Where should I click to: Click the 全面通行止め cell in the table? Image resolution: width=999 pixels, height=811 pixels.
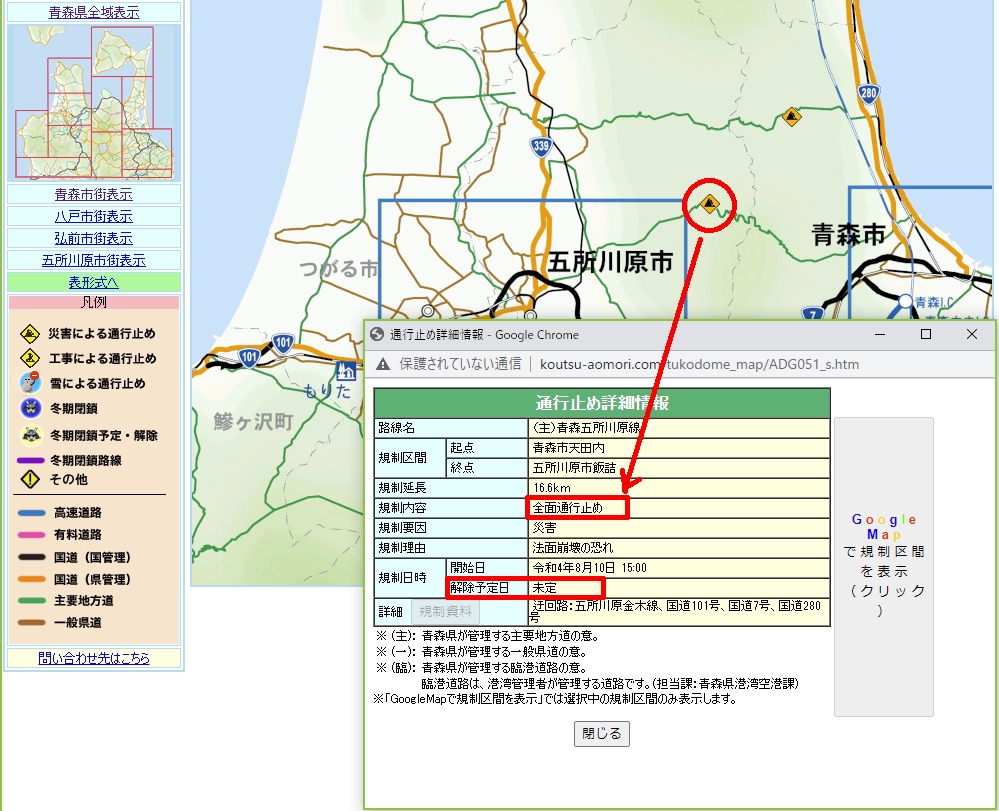tap(679, 508)
